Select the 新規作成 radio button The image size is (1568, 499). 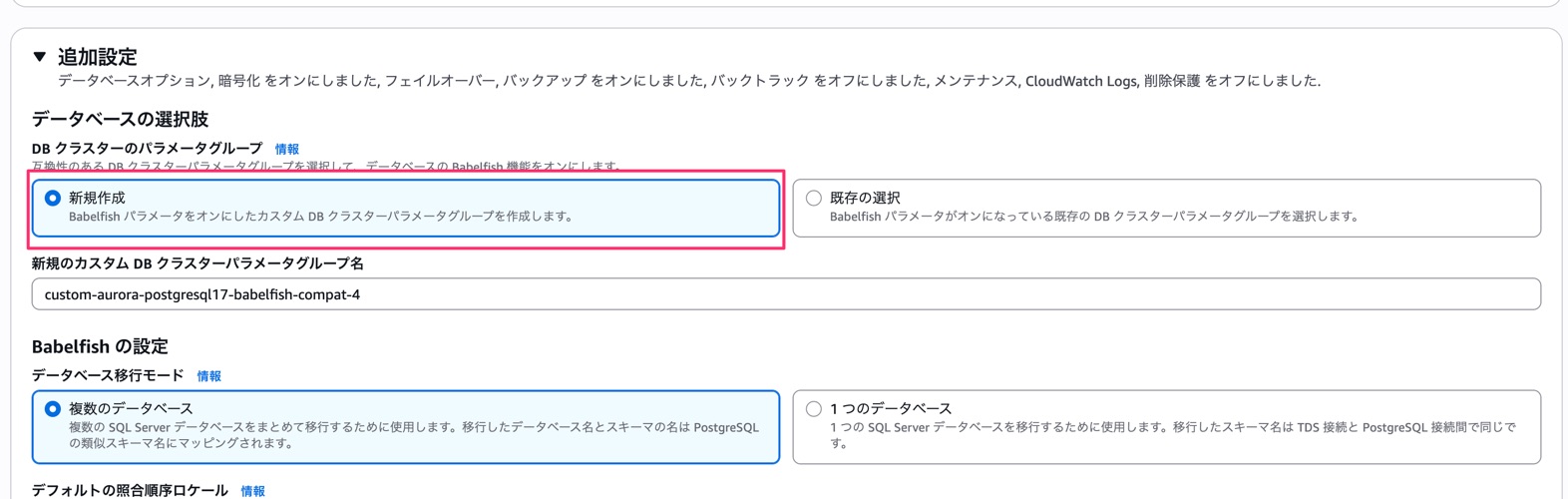coord(53,199)
